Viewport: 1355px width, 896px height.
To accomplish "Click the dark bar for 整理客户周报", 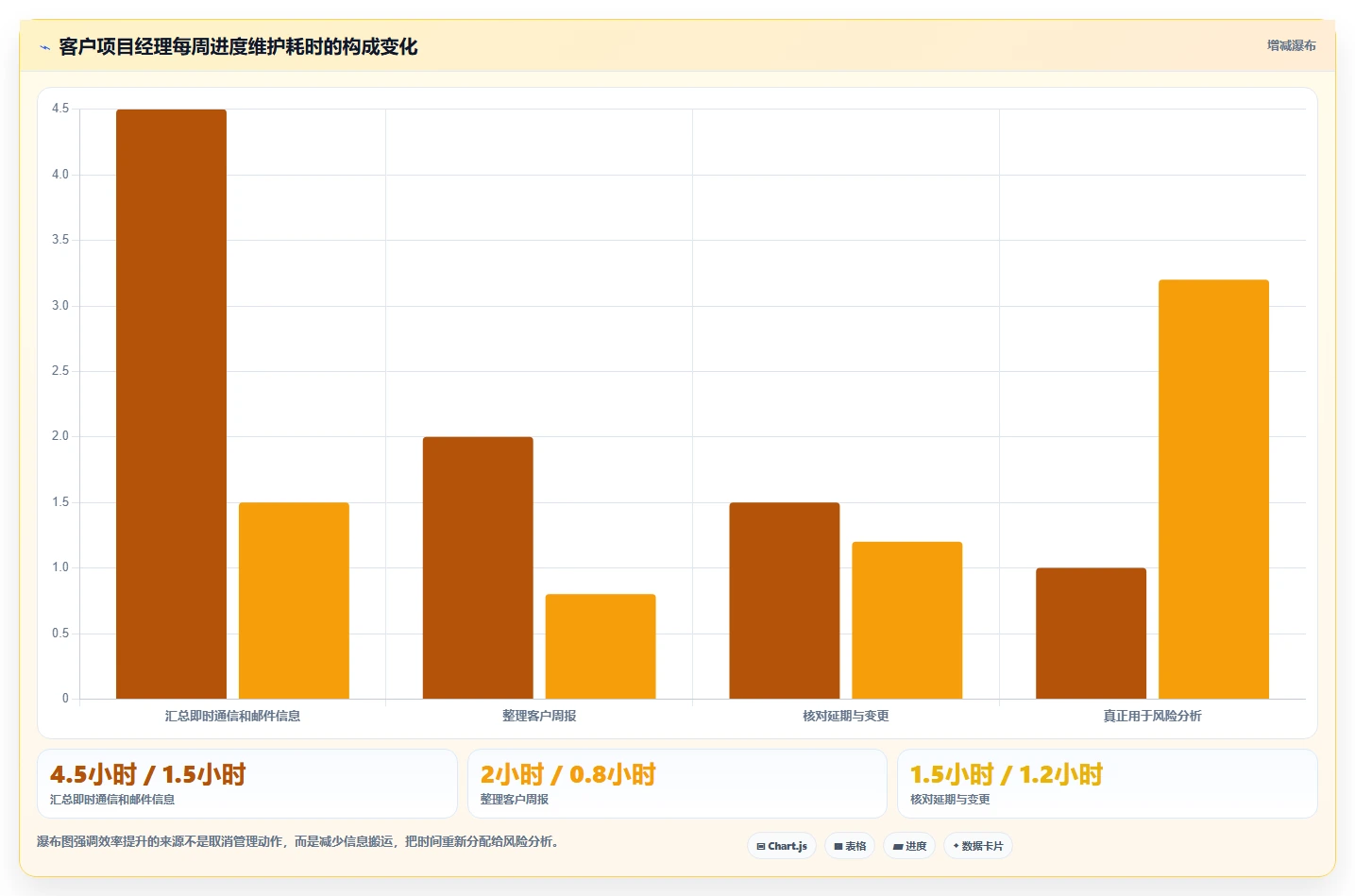I will click(478, 567).
